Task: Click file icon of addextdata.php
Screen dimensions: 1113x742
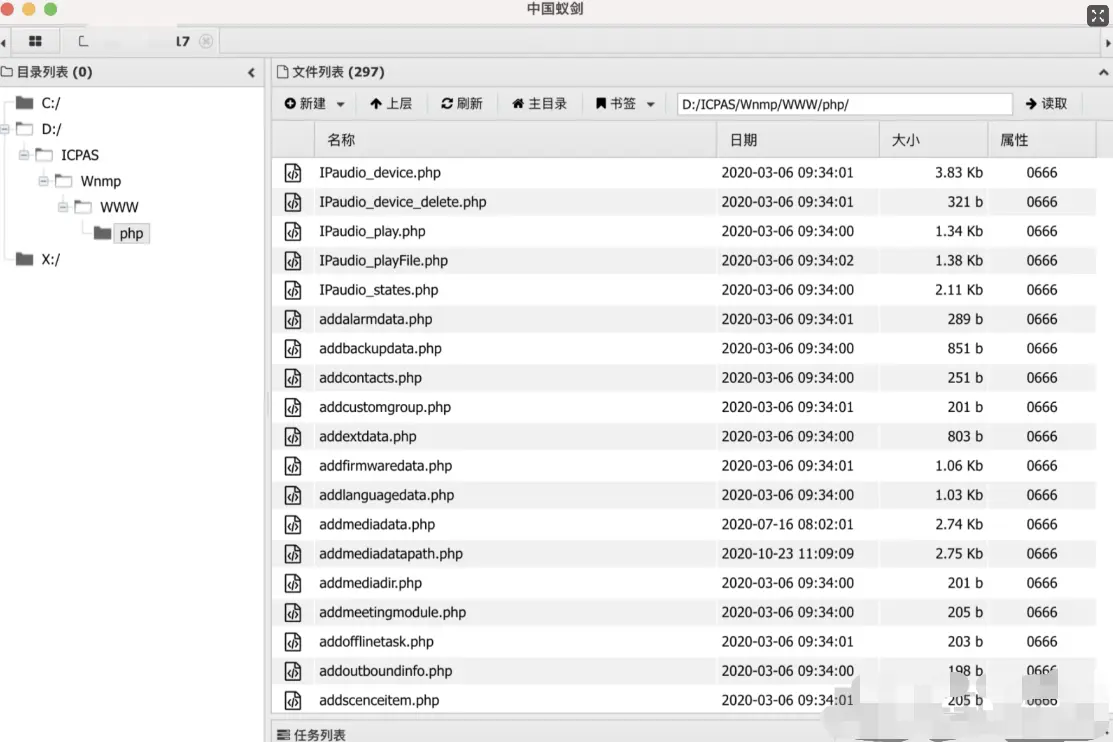Action: point(293,437)
